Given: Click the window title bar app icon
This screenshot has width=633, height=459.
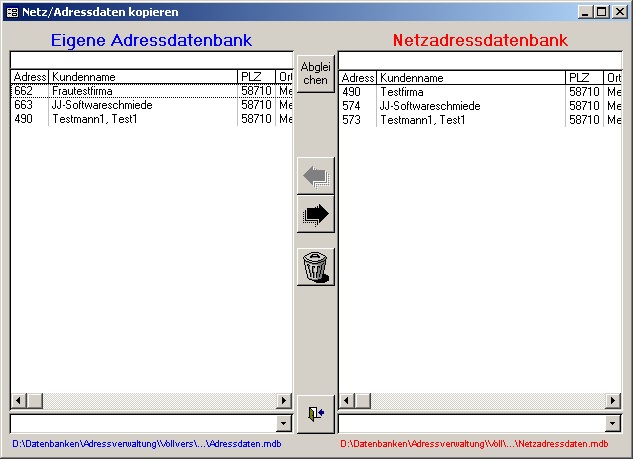Looking at the screenshot, I should tap(10, 12).
